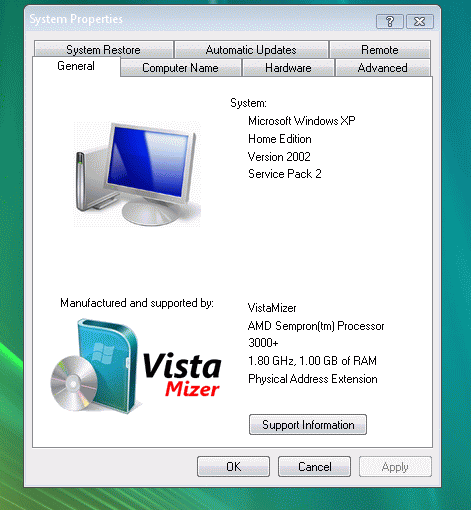Open Support Information
Screen dimensions: 471x510
point(308,425)
